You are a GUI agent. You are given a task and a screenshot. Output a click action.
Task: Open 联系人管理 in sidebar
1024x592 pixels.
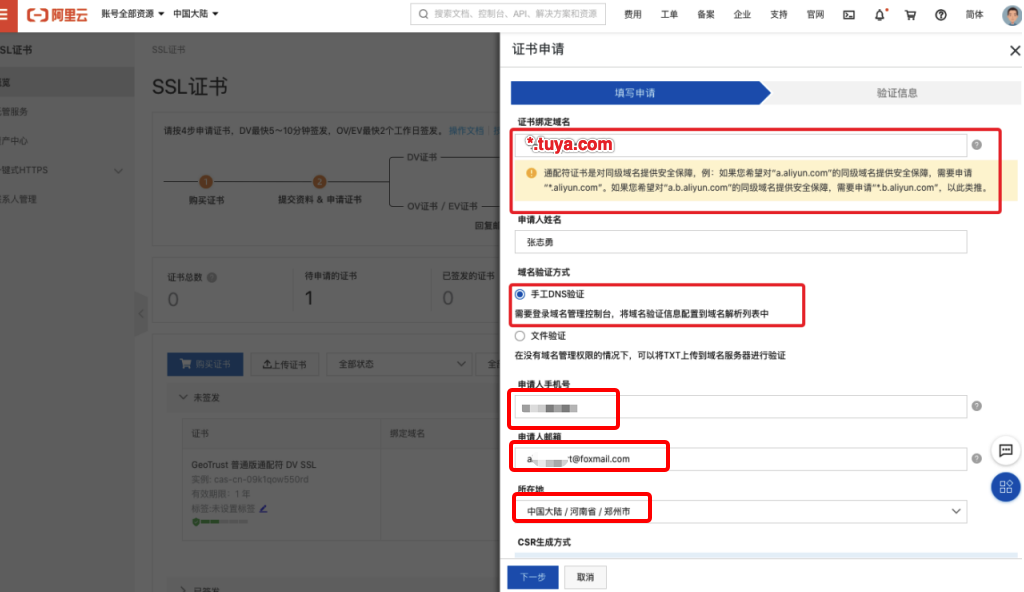pyautogui.click(x=18, y=199)
